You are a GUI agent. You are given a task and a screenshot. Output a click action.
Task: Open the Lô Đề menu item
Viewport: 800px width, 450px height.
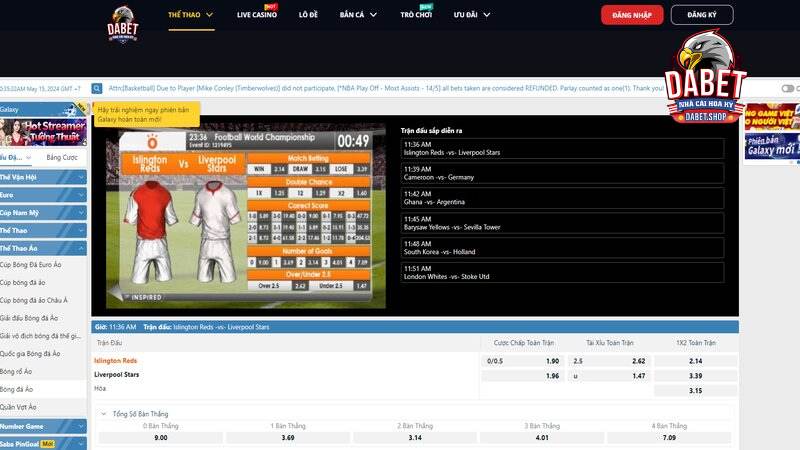click(x=309, y=15)
